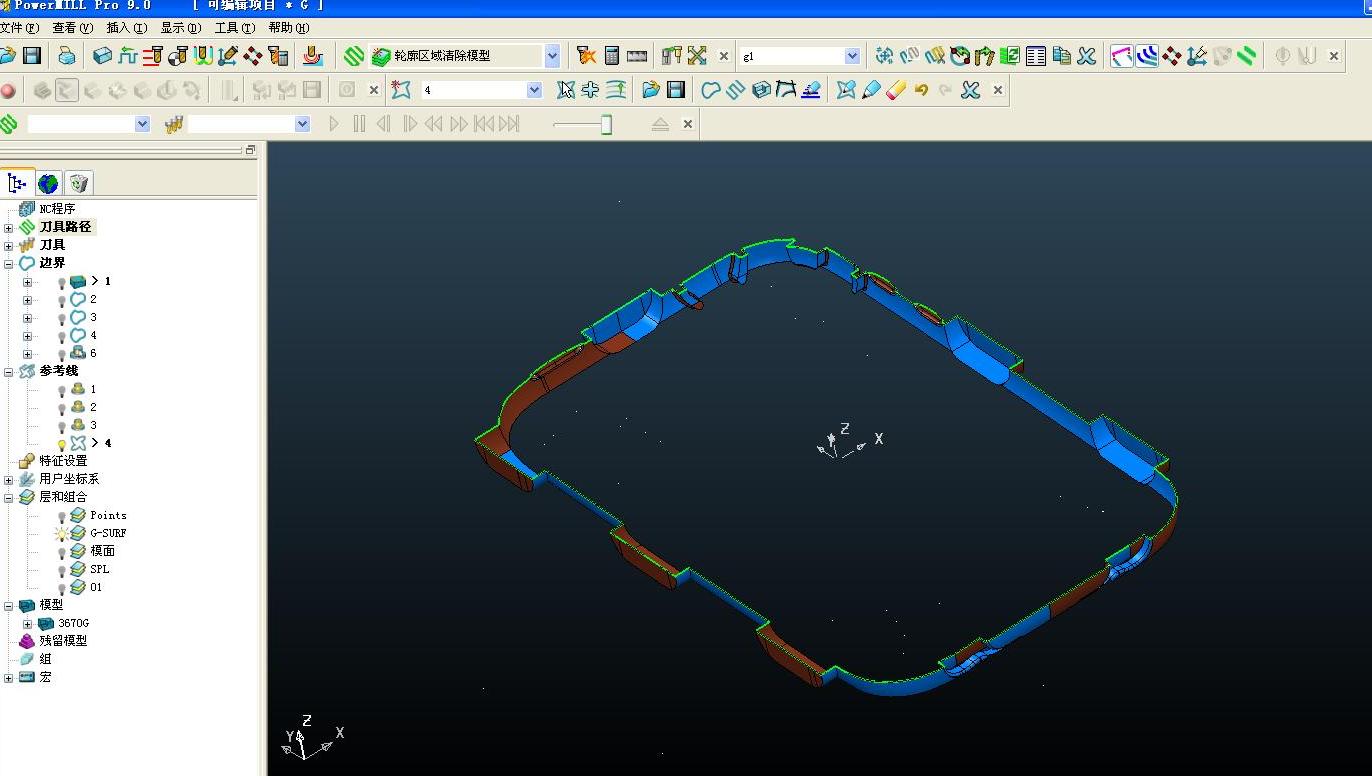Switch to the recycle bin tab

[79, 183]
